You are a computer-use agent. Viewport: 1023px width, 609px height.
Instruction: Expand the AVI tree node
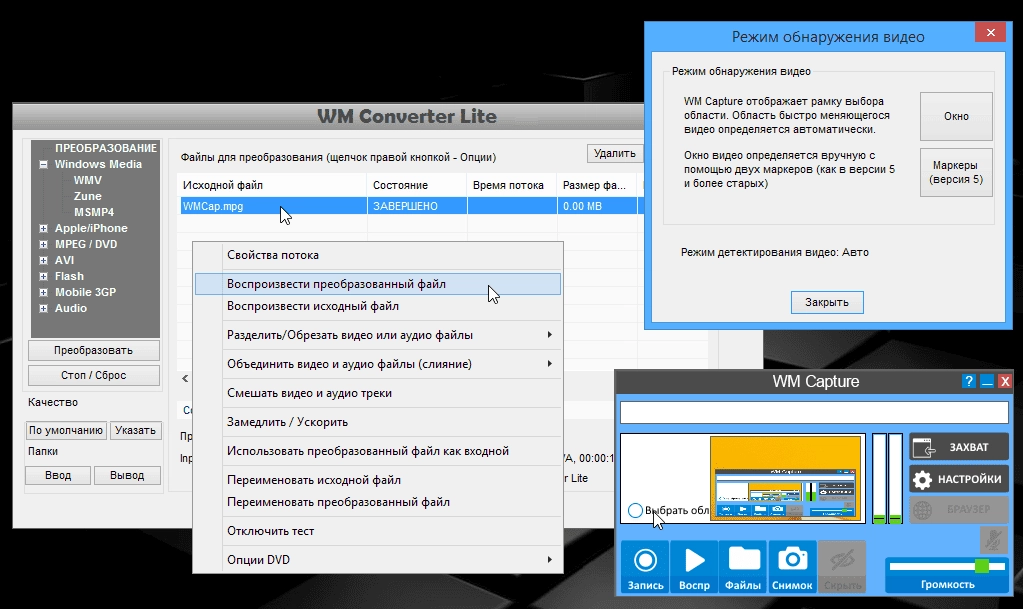click(x=43, y=260)
